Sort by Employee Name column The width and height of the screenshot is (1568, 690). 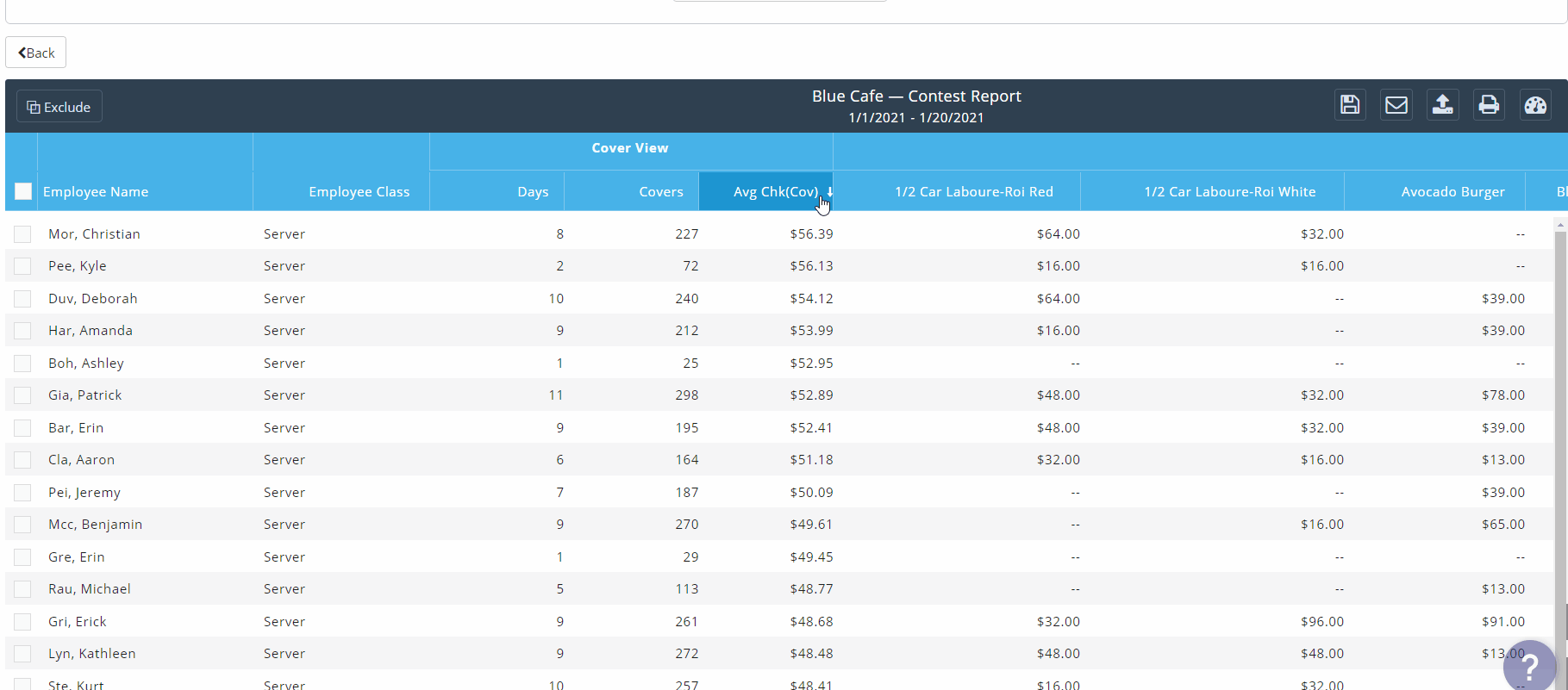coord(96,192)
